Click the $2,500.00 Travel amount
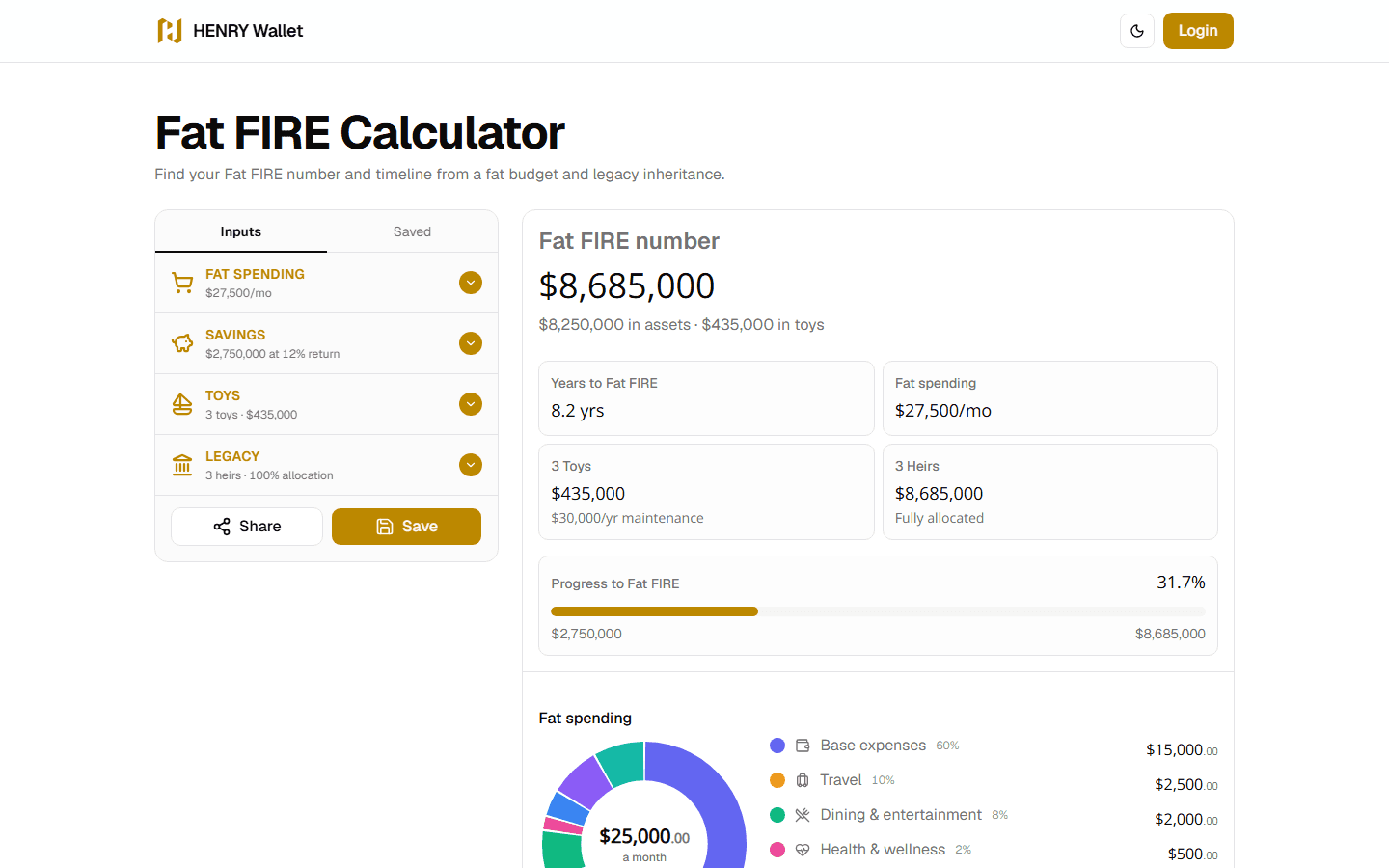The height and width of the screenshot is (868, 1389). (x=1186, y=785)
